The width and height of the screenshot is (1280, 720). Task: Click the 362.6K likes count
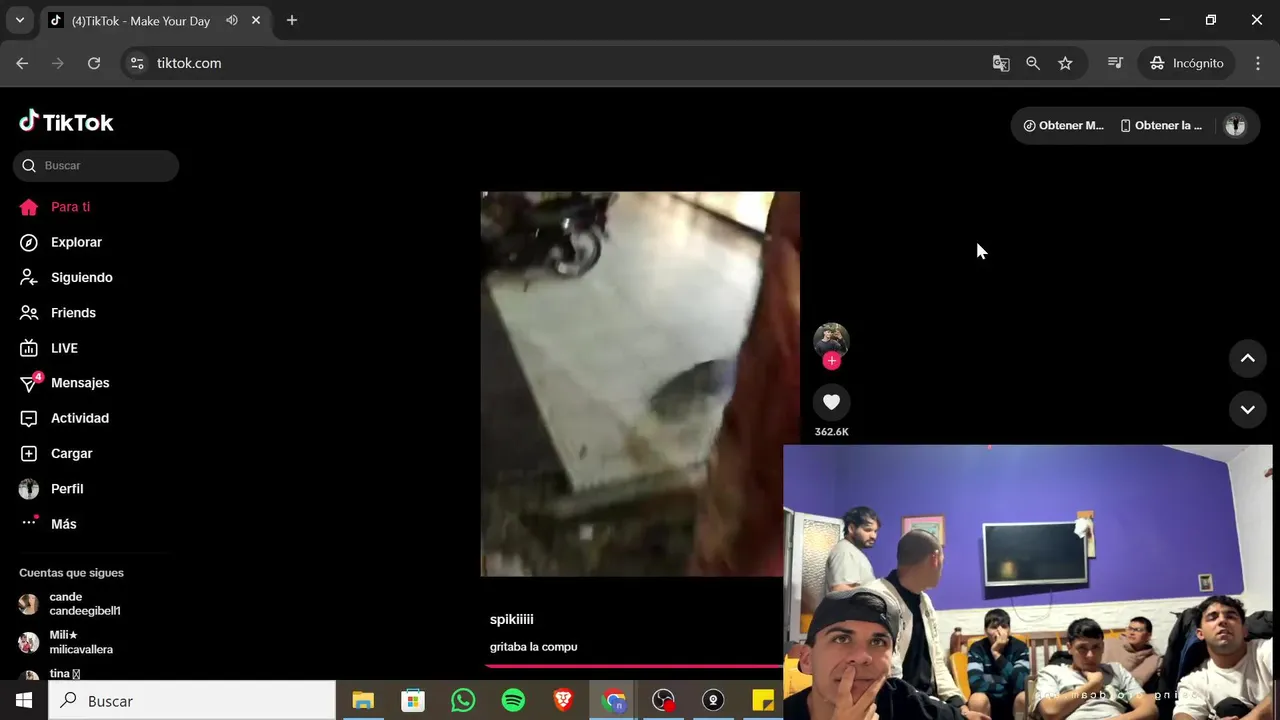[x=831, y=432]
